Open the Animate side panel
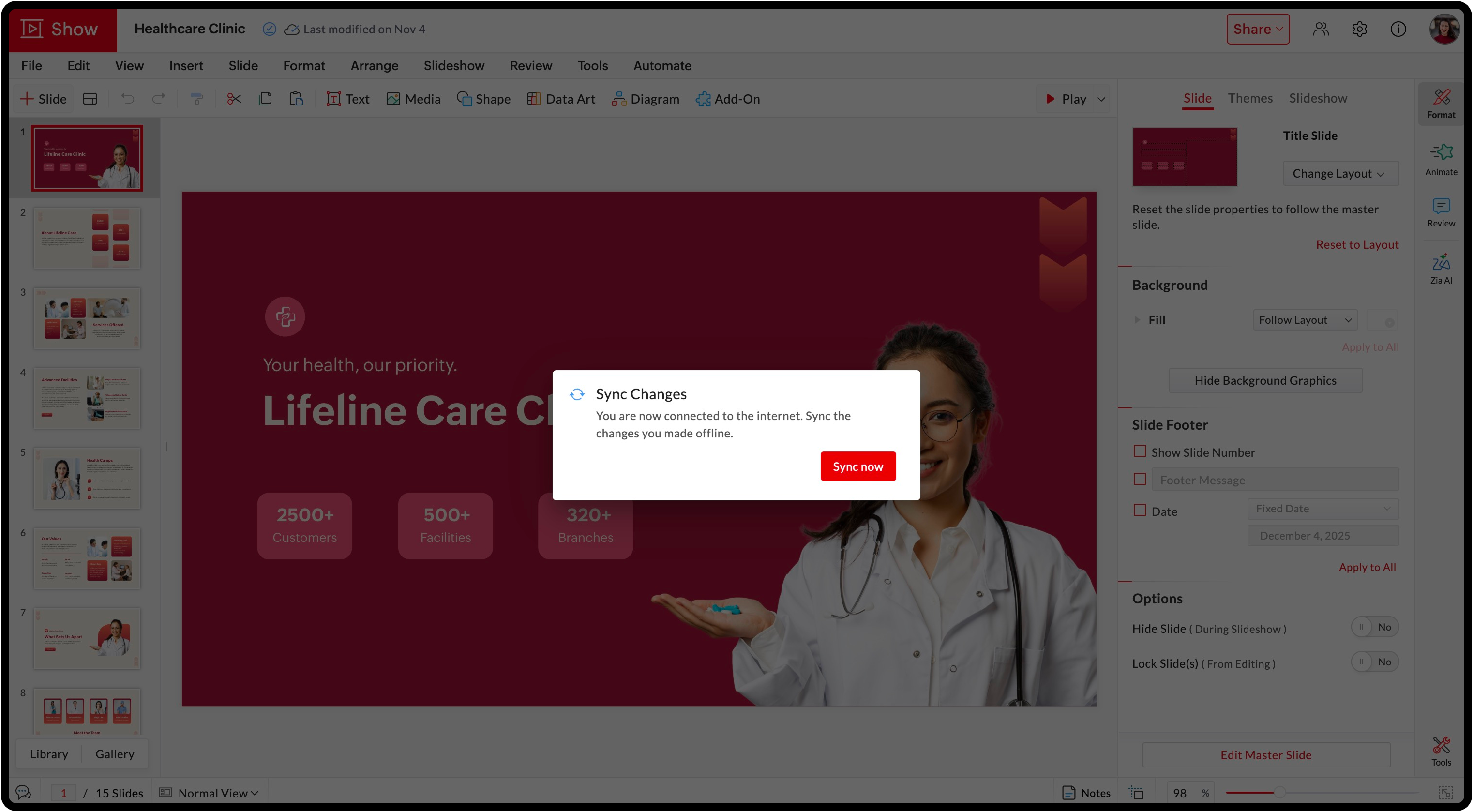Screen dimensions: 1473x812 [x=1441, y=160]
